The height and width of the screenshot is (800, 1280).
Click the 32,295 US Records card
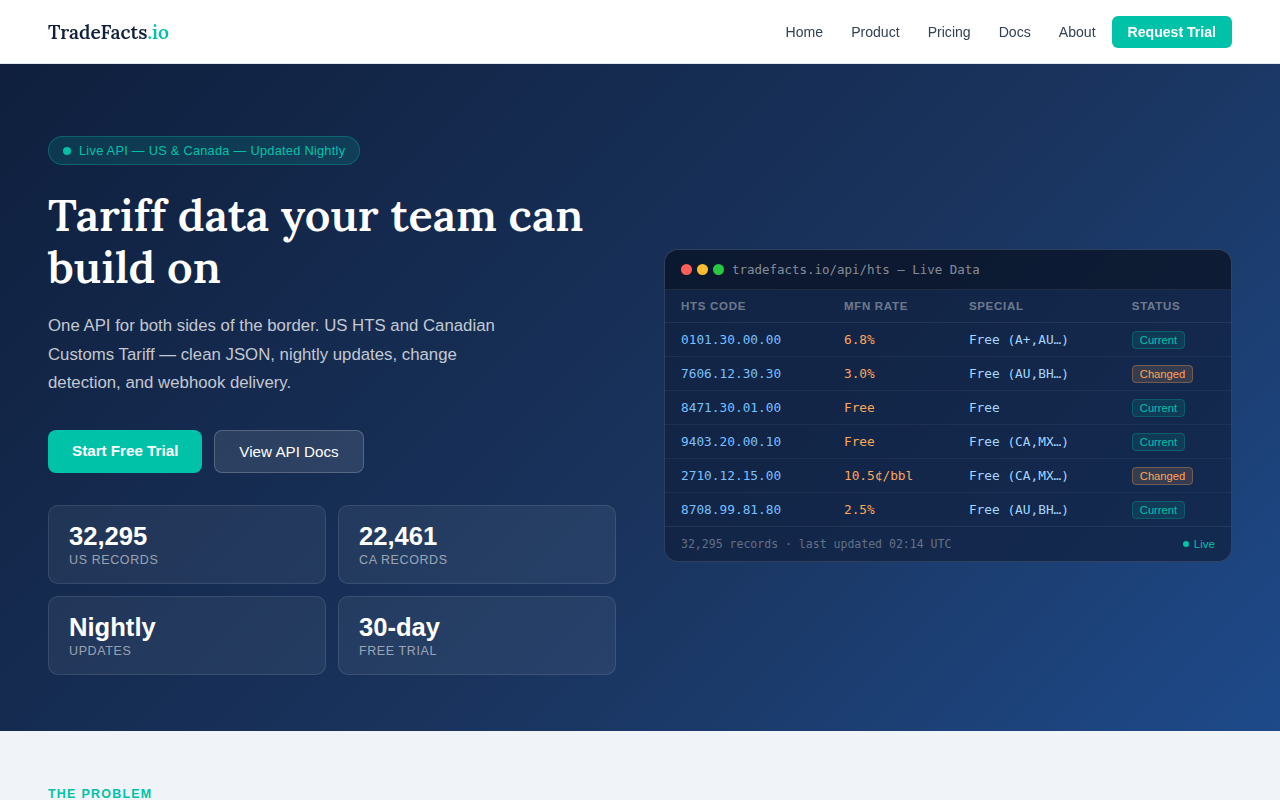(187, 544)
